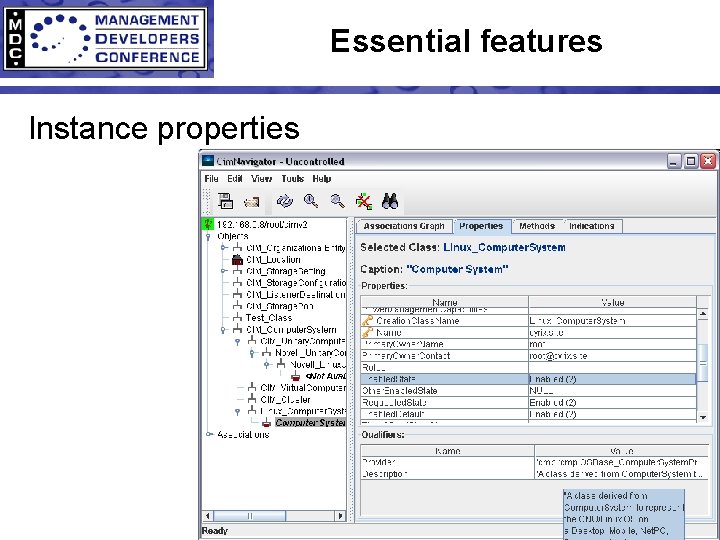Click the instance icon beside Computer System

click(266, 422)
